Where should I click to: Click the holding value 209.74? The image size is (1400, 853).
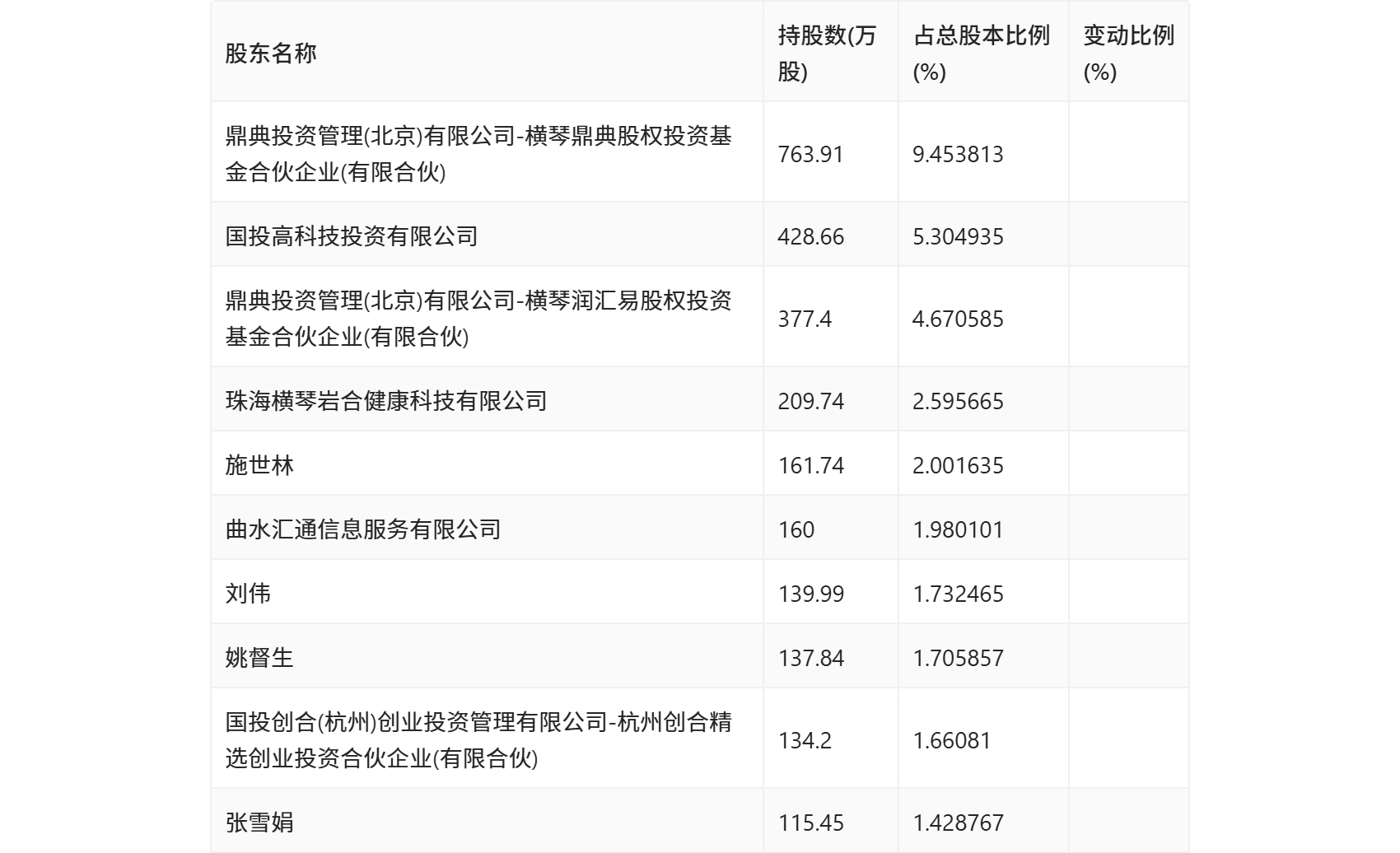coord(811,401)
